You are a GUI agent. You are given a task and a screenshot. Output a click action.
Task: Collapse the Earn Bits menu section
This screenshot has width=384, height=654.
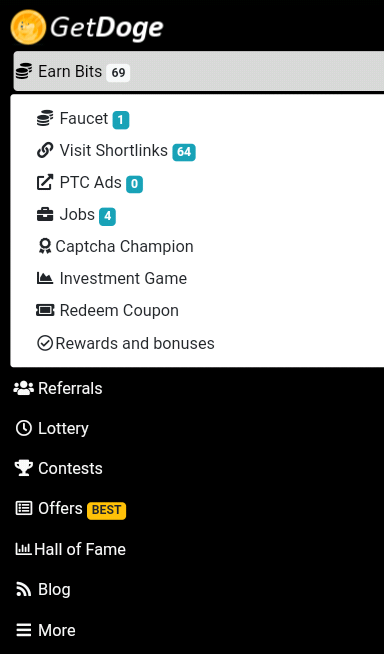pyautogui.click(x=199, y=71)
